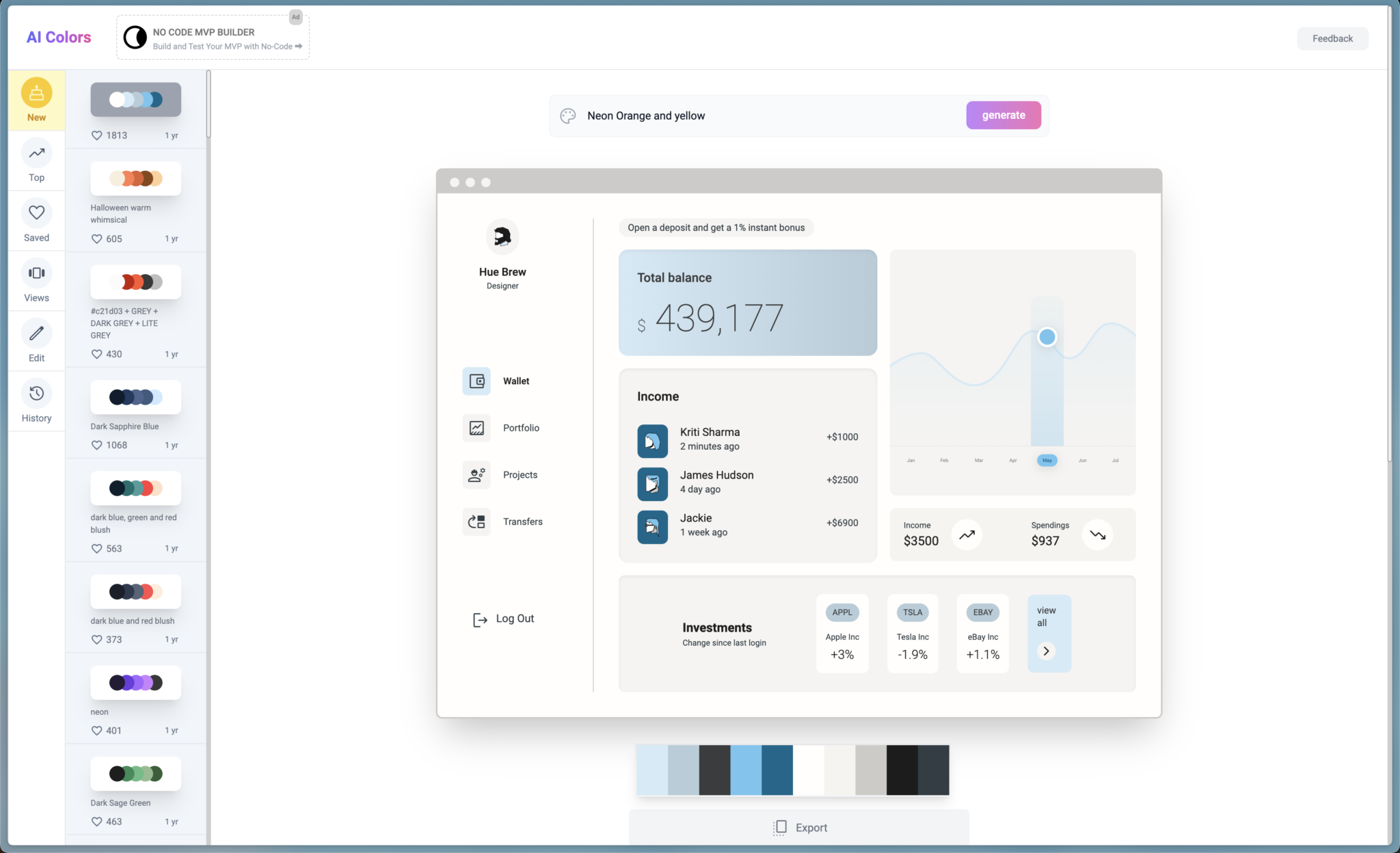Viewport: 1400px width, 853px height.
Task: Toggle heart on the neon palette
Action: point(96,731)
